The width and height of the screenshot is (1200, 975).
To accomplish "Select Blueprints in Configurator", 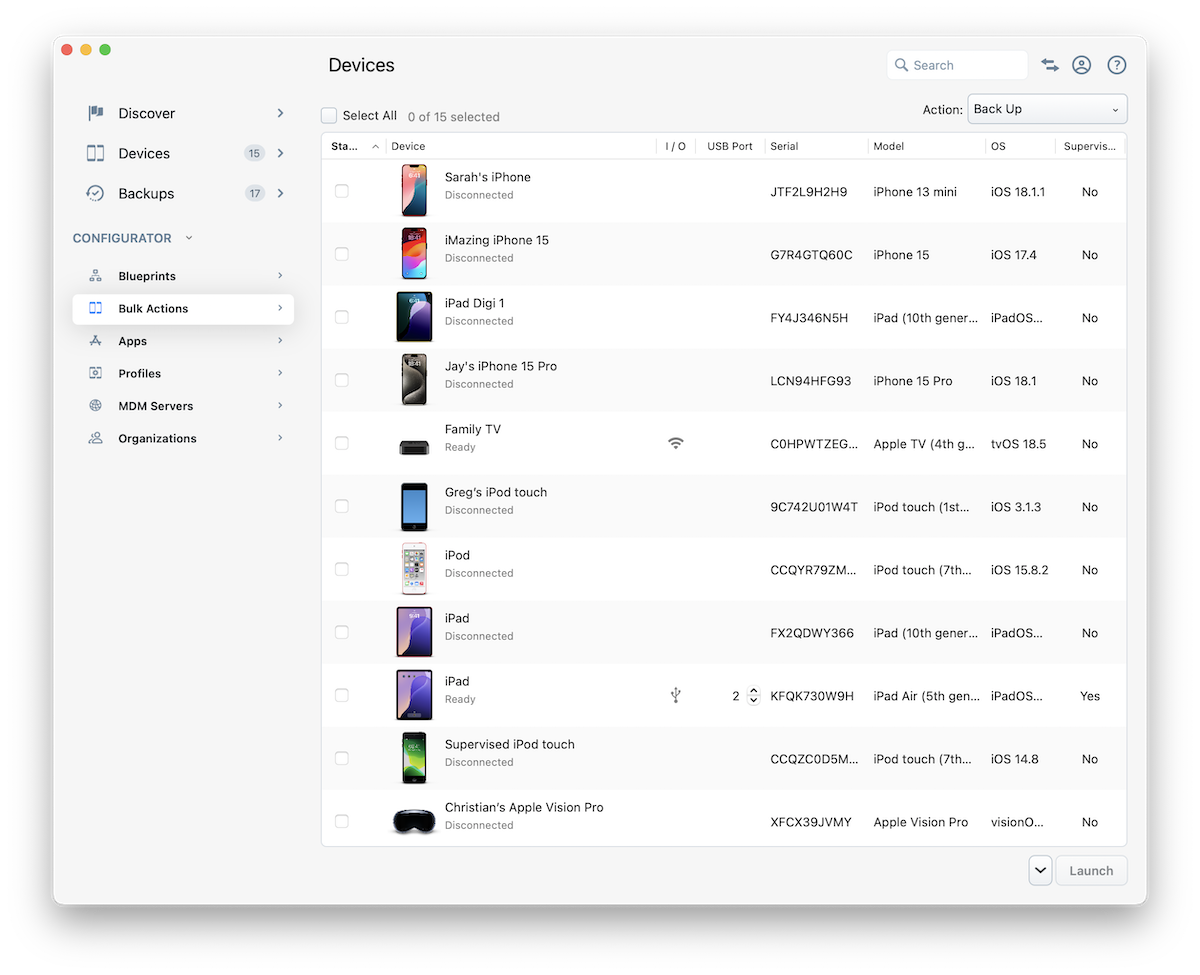I will coord(147,276).
